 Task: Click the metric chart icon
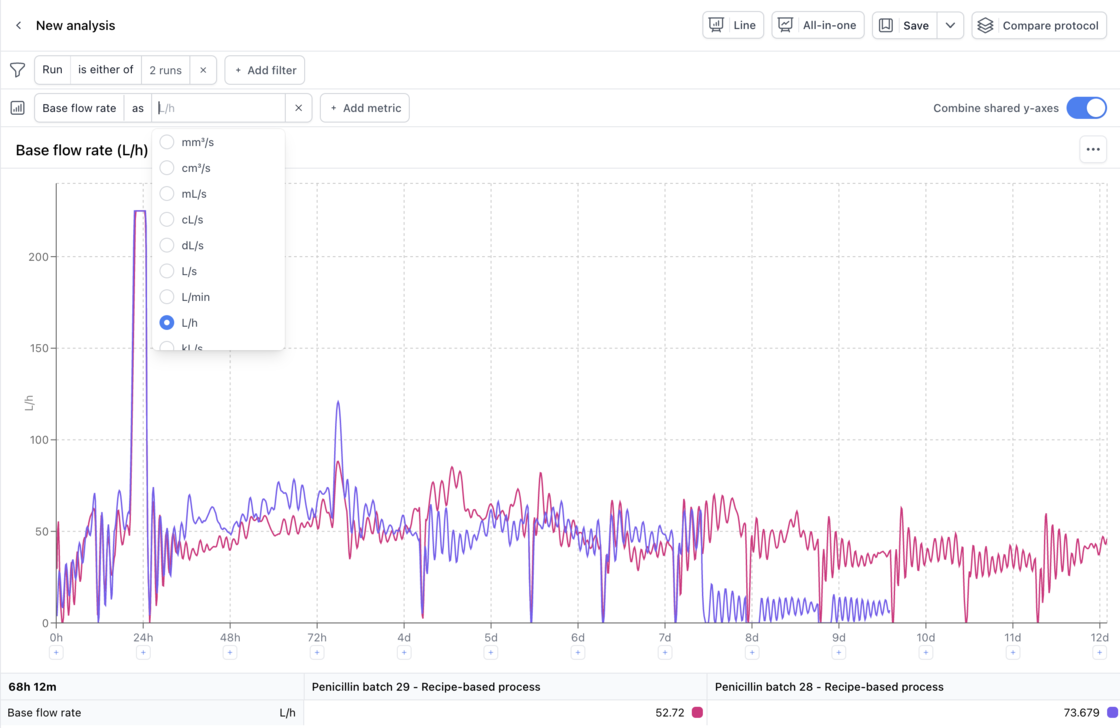[17, 108]
